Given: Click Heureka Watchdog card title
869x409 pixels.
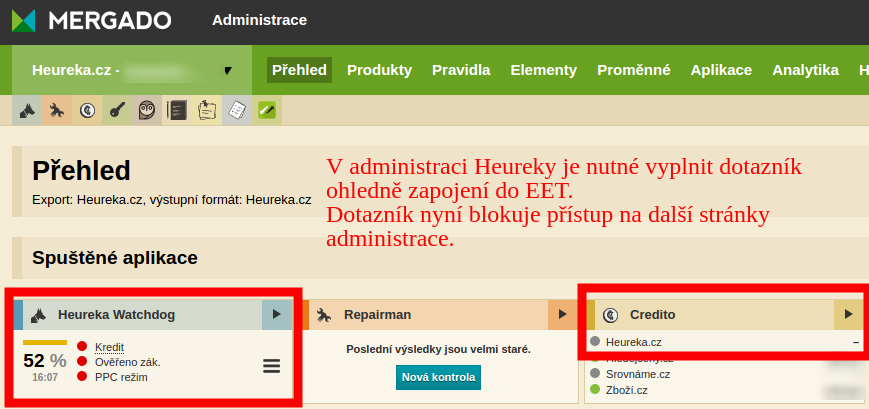Looking at the screenshot, I should coord(116,315).
